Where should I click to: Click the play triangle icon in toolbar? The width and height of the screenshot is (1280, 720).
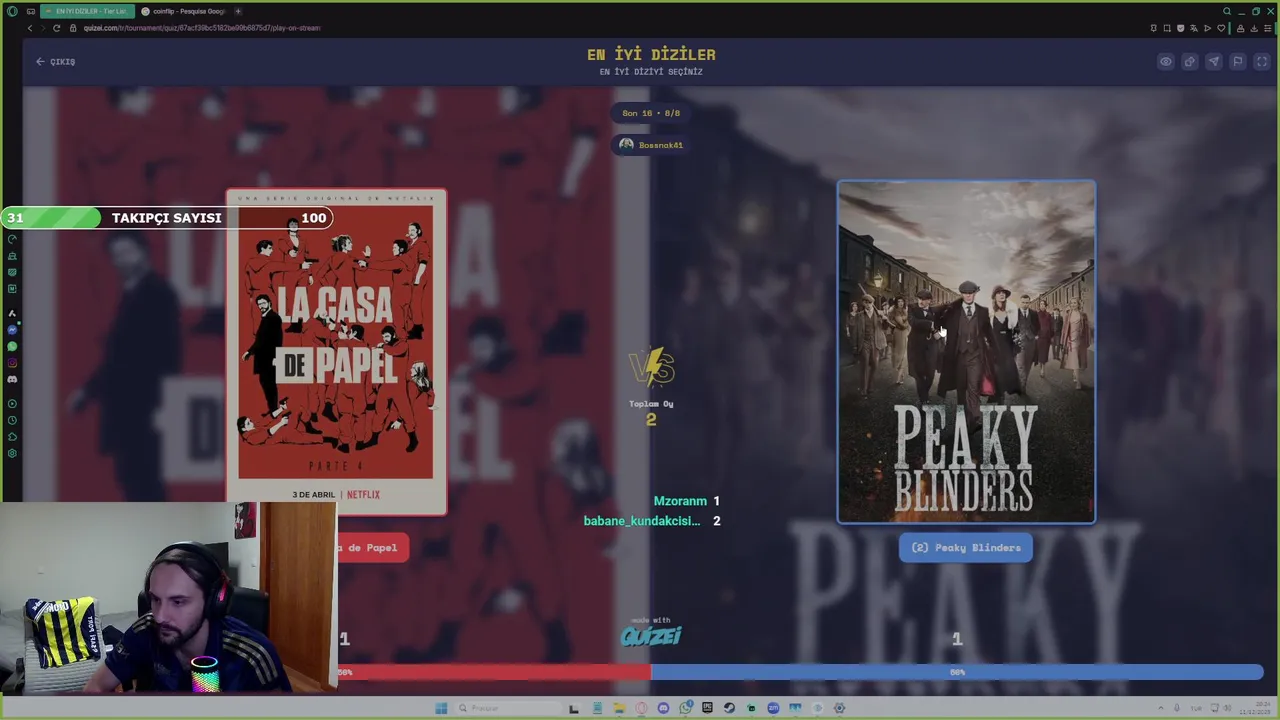[x=1207, y=28]
